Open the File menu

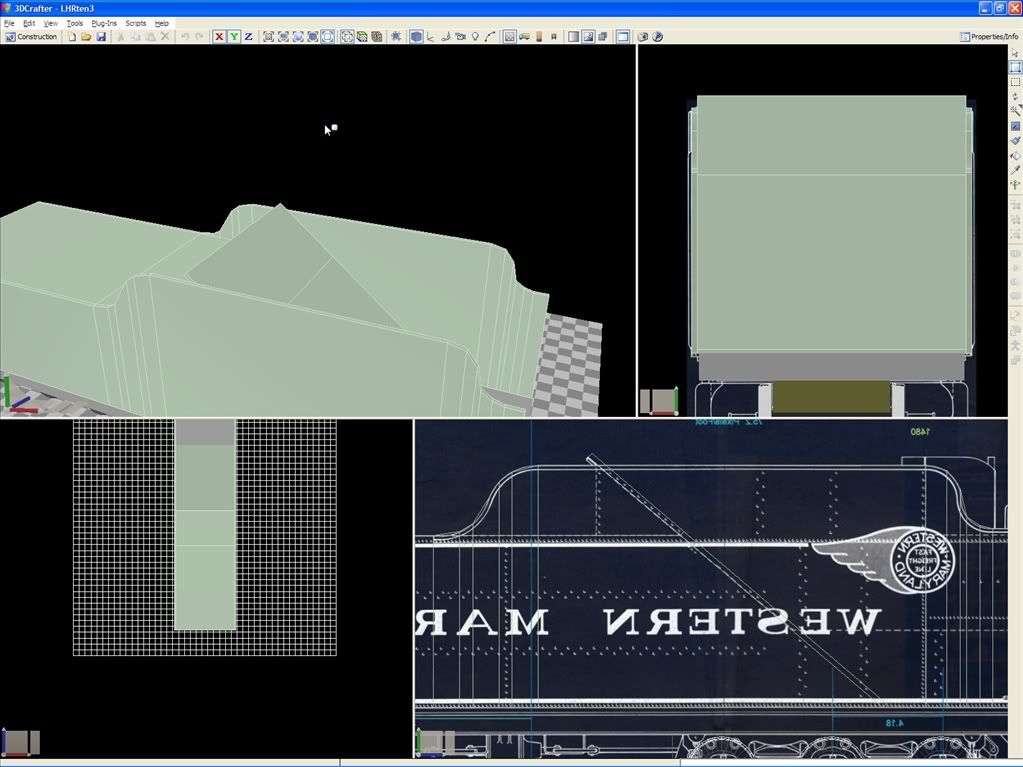click(9, 23)
